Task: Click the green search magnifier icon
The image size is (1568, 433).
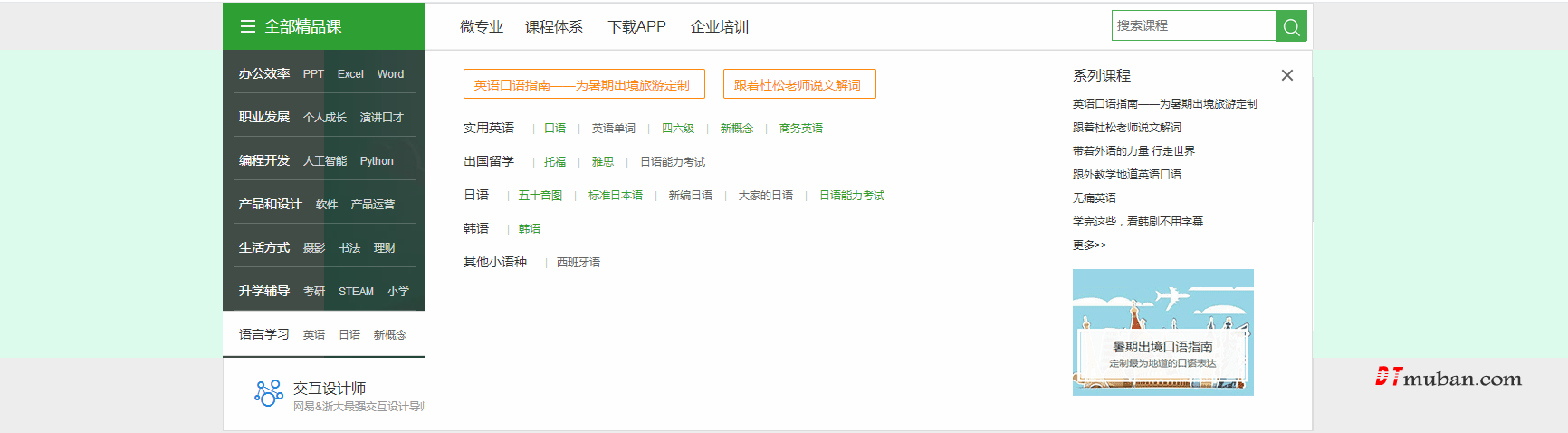Action: pyautogui.click(x=1291, y=26)
